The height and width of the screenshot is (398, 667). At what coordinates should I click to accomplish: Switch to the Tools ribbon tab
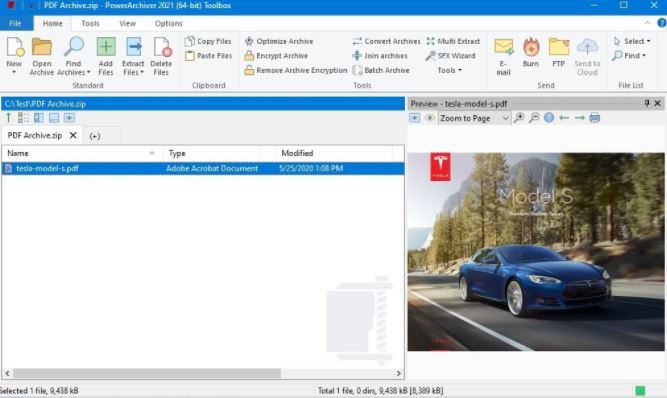(90, 23)
